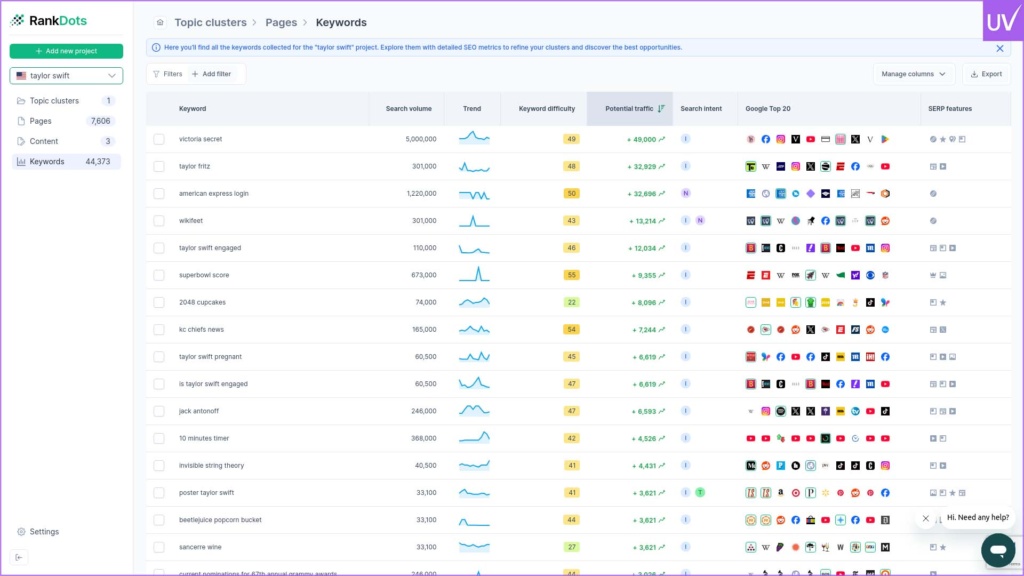Close the blue info banner
This screenshot has height=576, width=1024.
point(999,48)
